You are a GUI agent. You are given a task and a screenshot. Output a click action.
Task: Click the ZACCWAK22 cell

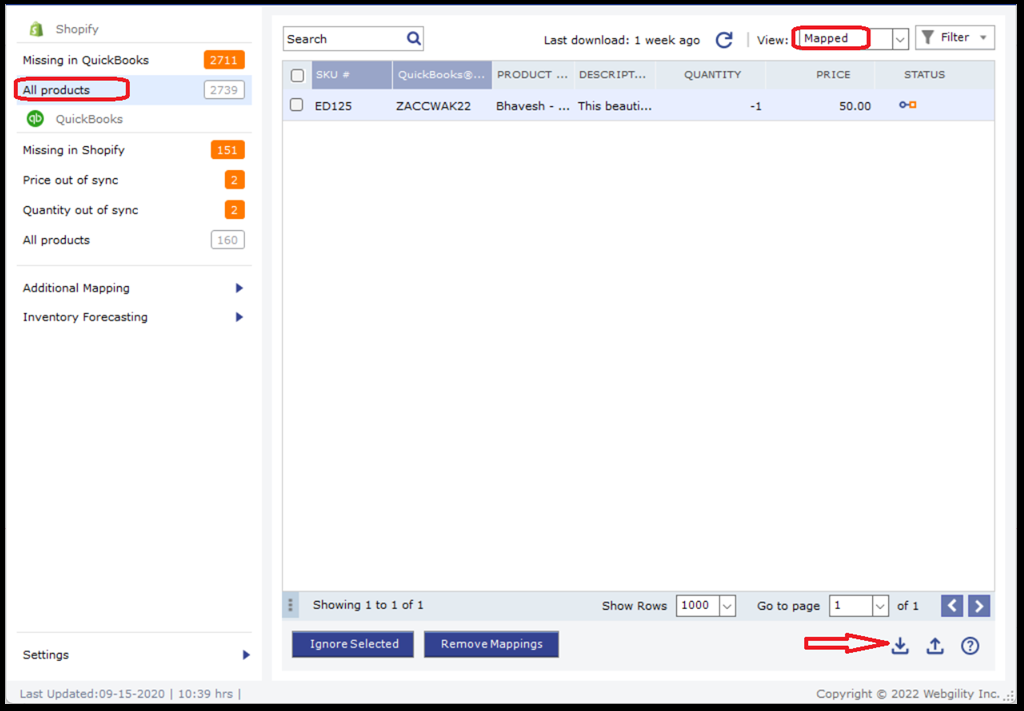[433, 106]
